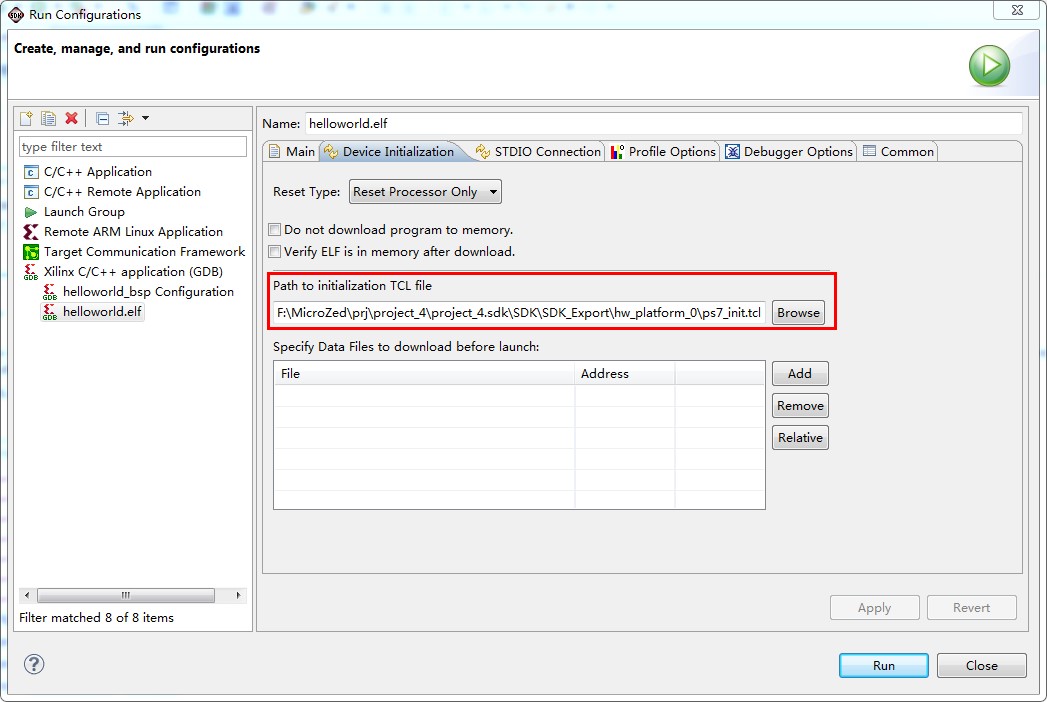
Task: Click the Close button
Action: (982, 665)
